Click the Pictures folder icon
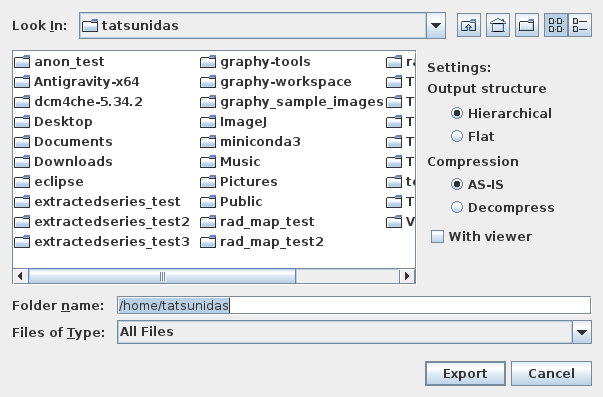Screen dimensions: 603x397 click(208, 182)
